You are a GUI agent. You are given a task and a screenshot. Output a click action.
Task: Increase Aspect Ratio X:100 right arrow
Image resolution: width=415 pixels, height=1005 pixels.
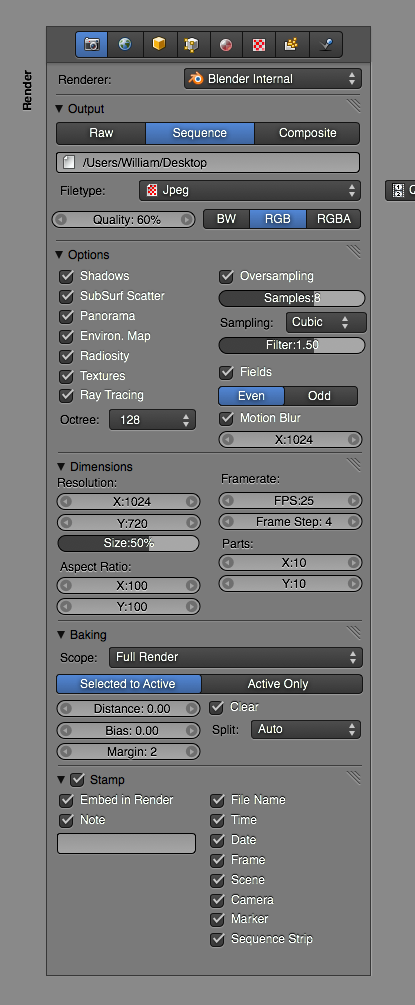coord(191,585)
